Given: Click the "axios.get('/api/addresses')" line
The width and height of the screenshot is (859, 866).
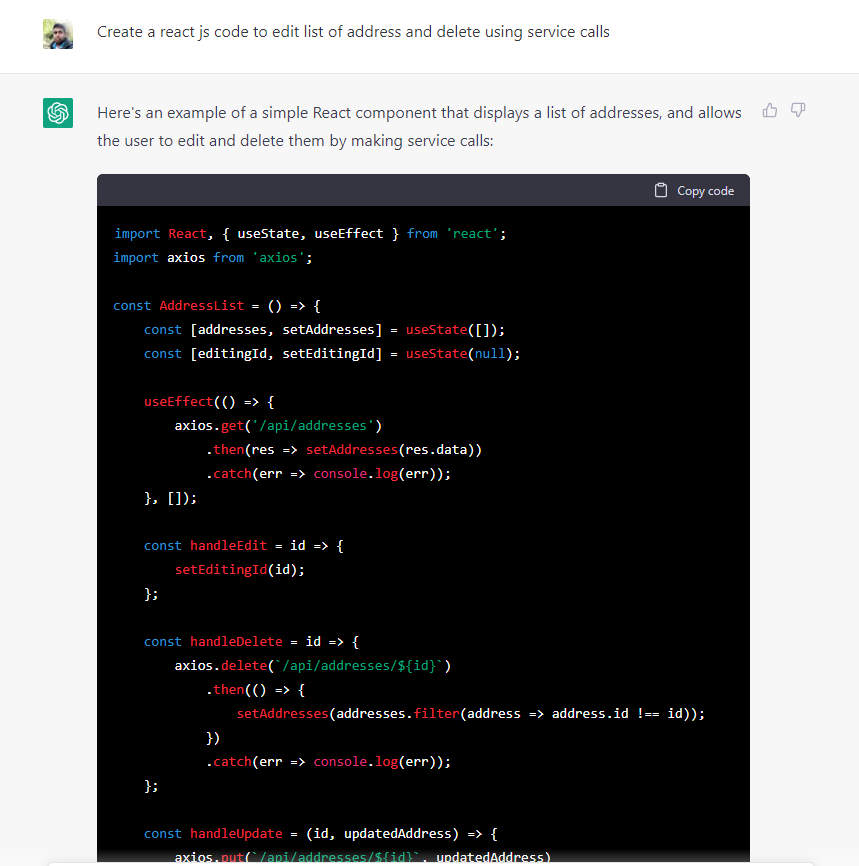Looking at the screenshot, I should 278,426.
